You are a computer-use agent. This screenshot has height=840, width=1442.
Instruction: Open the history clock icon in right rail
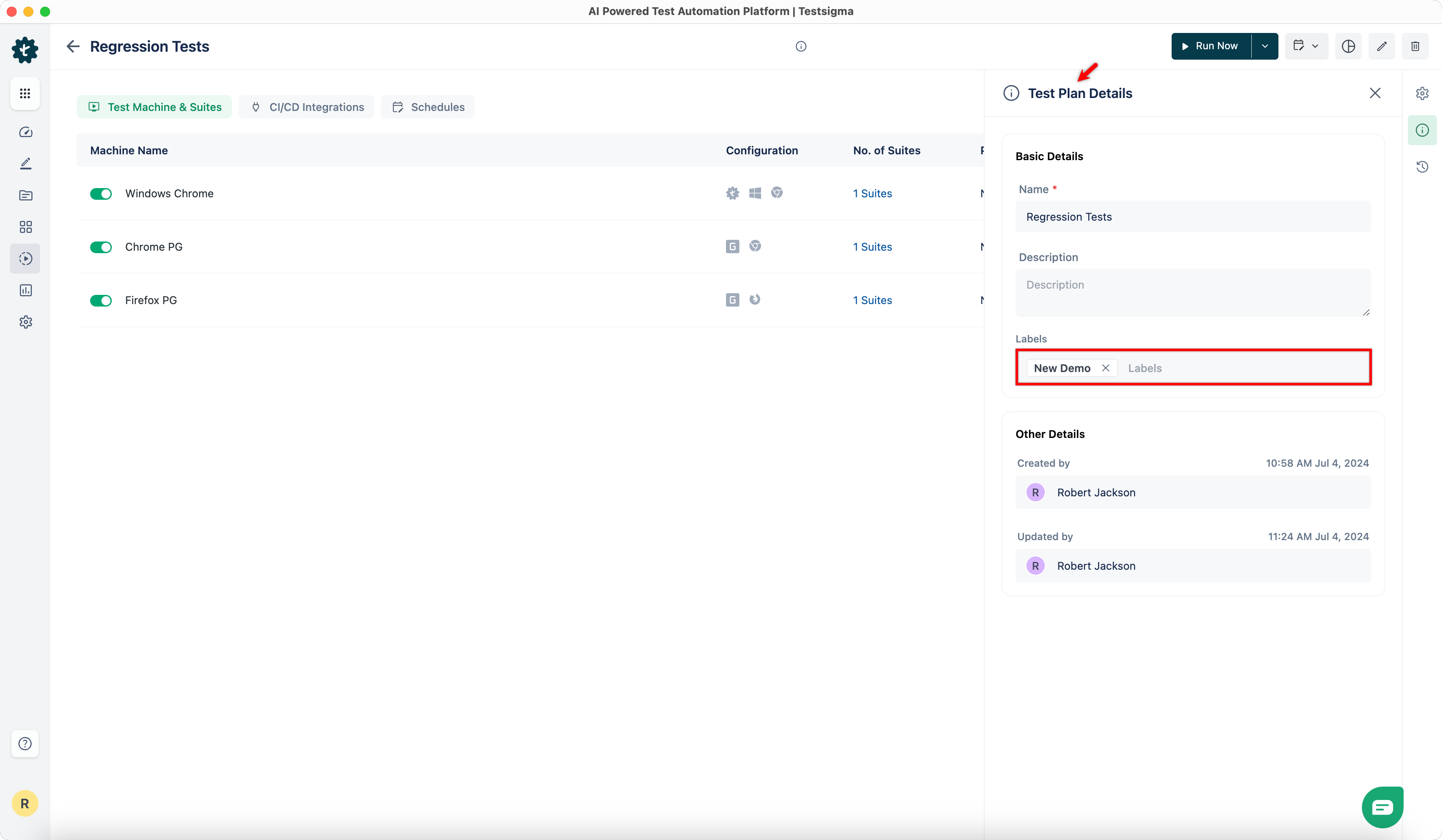[1422, 167]
